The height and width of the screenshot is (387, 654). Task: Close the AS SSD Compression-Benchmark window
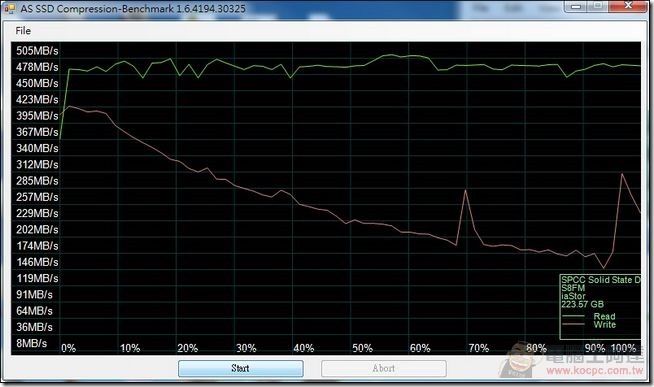629,6
